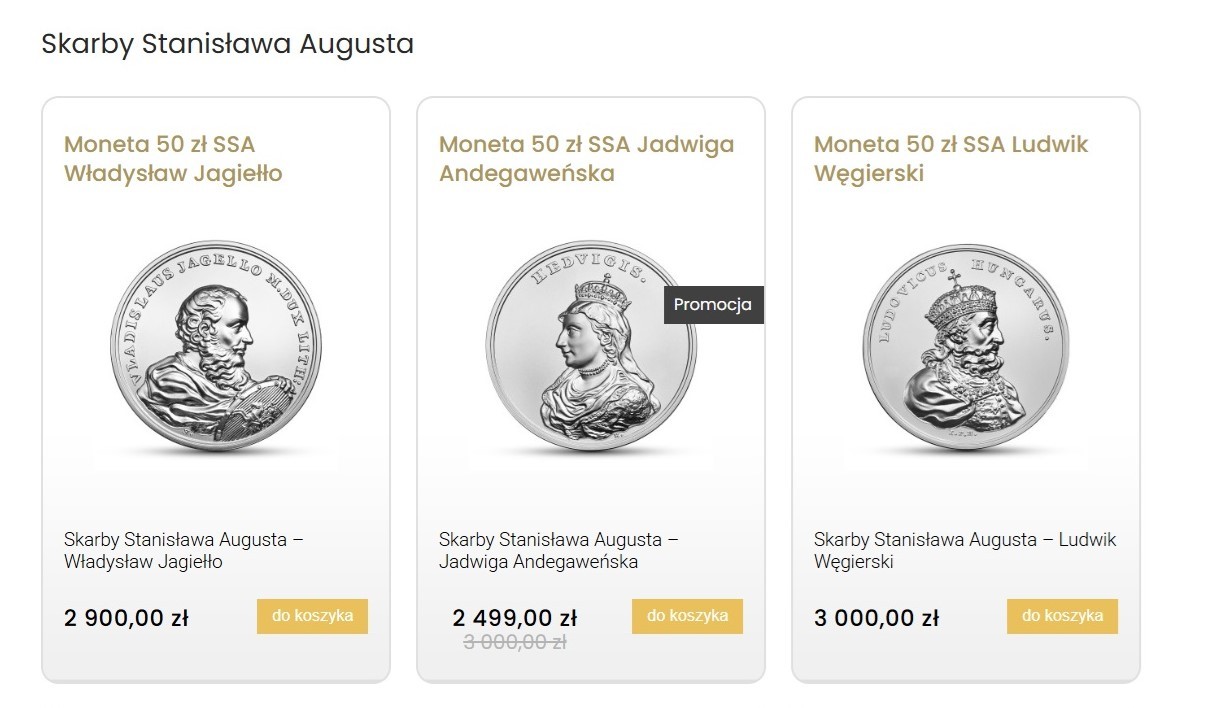Screen dimensions: 1228x708
Task: Click the dark Promocja badge
Action: tap(713, 305)
